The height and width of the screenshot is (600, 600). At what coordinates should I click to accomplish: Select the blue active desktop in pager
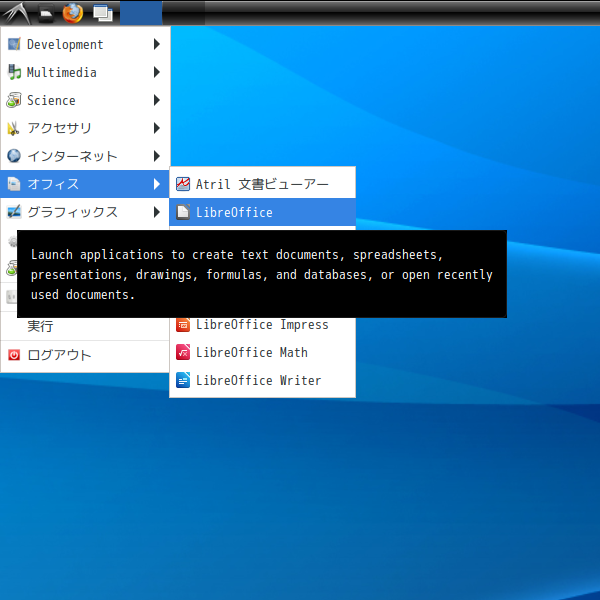[x=141, y=13]
